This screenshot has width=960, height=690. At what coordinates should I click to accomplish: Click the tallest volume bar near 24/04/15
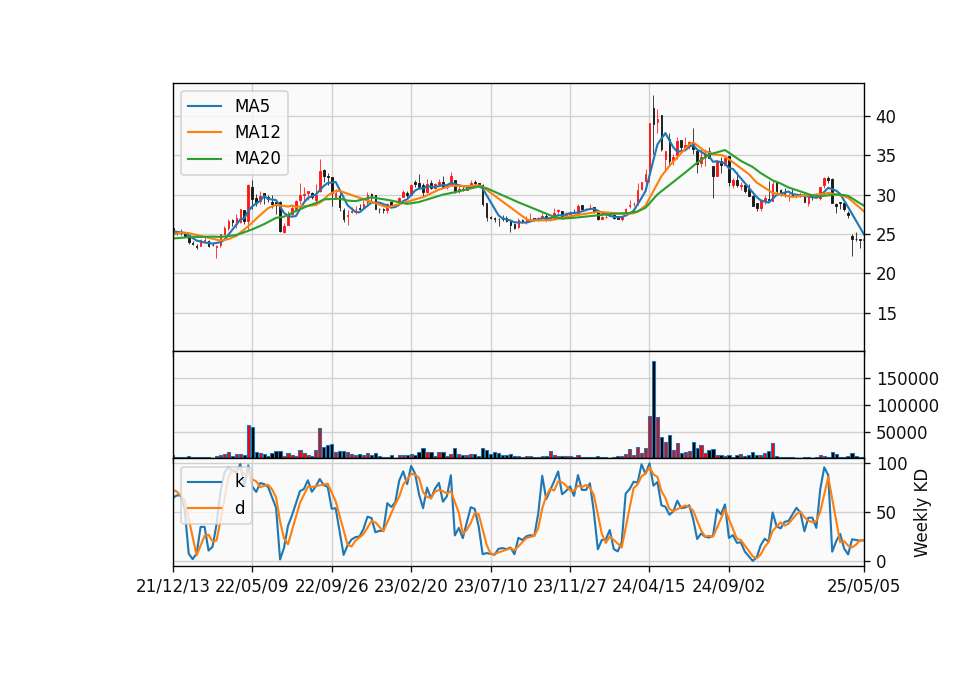click(654, 410)
